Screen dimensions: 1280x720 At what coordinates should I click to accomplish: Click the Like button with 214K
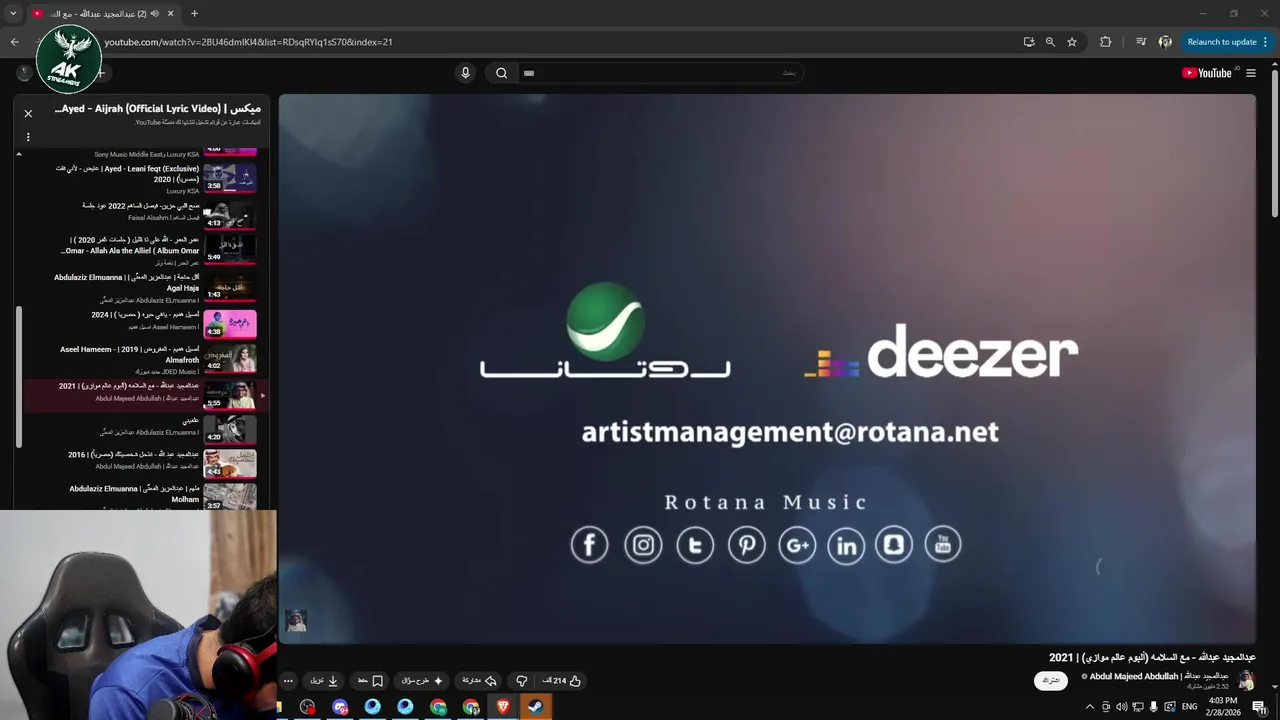[562, 681]
